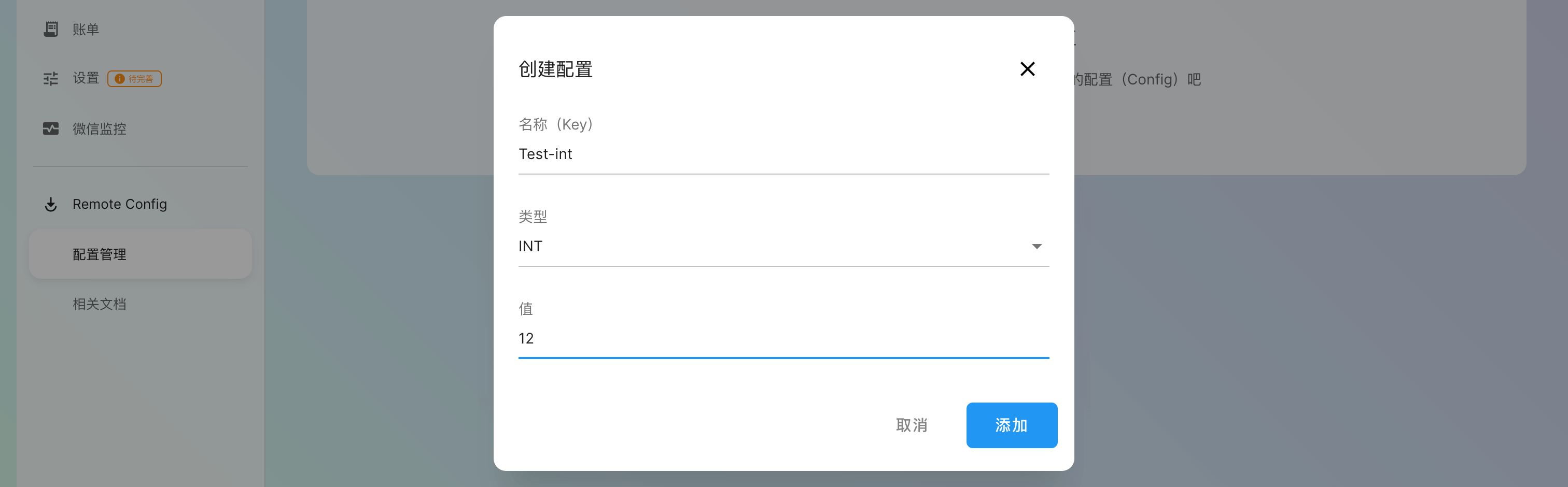Open 微信监控 from the sidebar
The width and height of the screenshot is (1568, 487).
click(99, 129)
